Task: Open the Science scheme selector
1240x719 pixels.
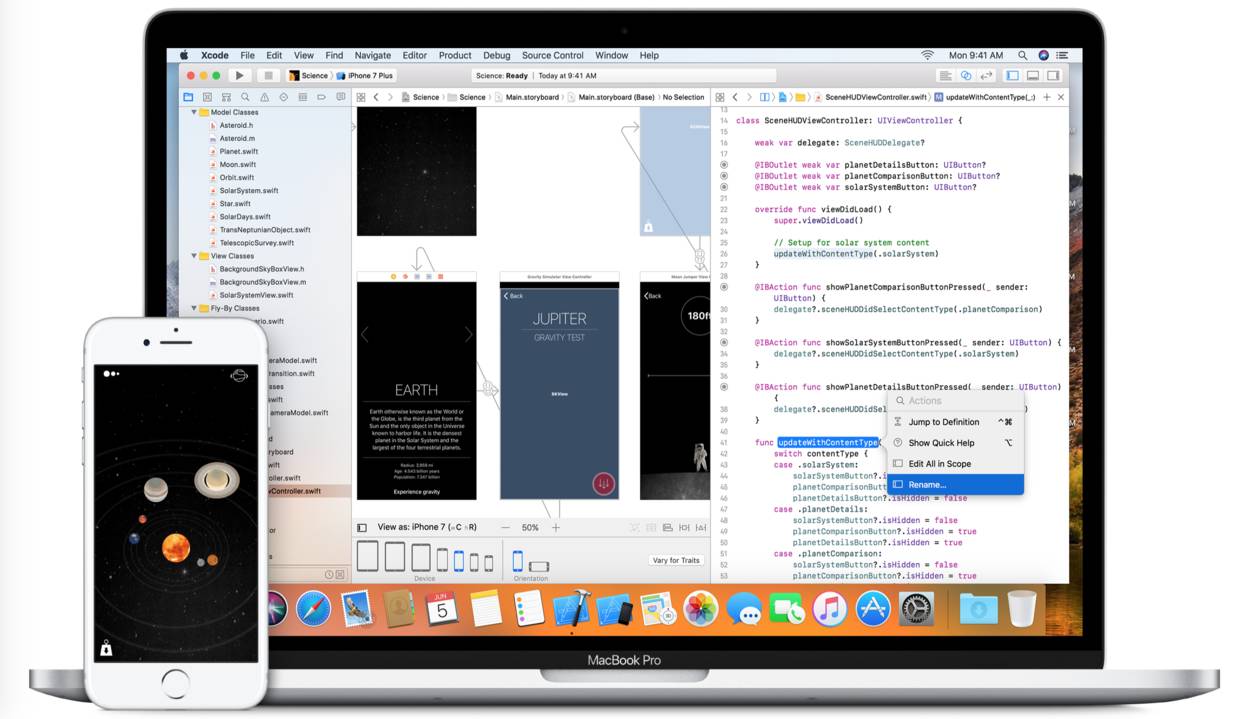Action: (x=308, y=75)
